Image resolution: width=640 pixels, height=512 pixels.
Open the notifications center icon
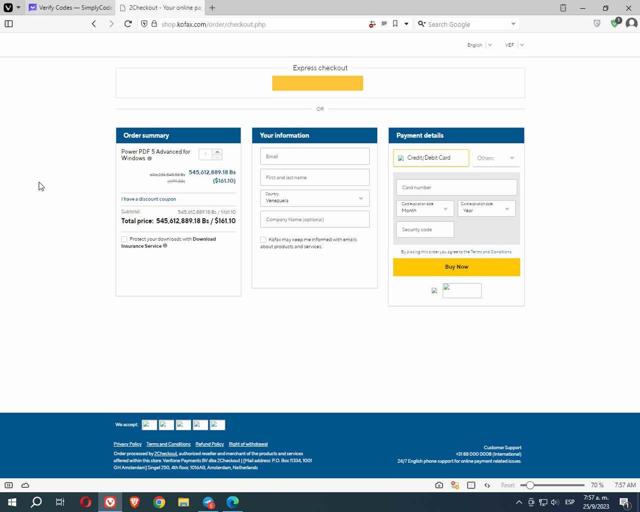[x=625, y=502]
